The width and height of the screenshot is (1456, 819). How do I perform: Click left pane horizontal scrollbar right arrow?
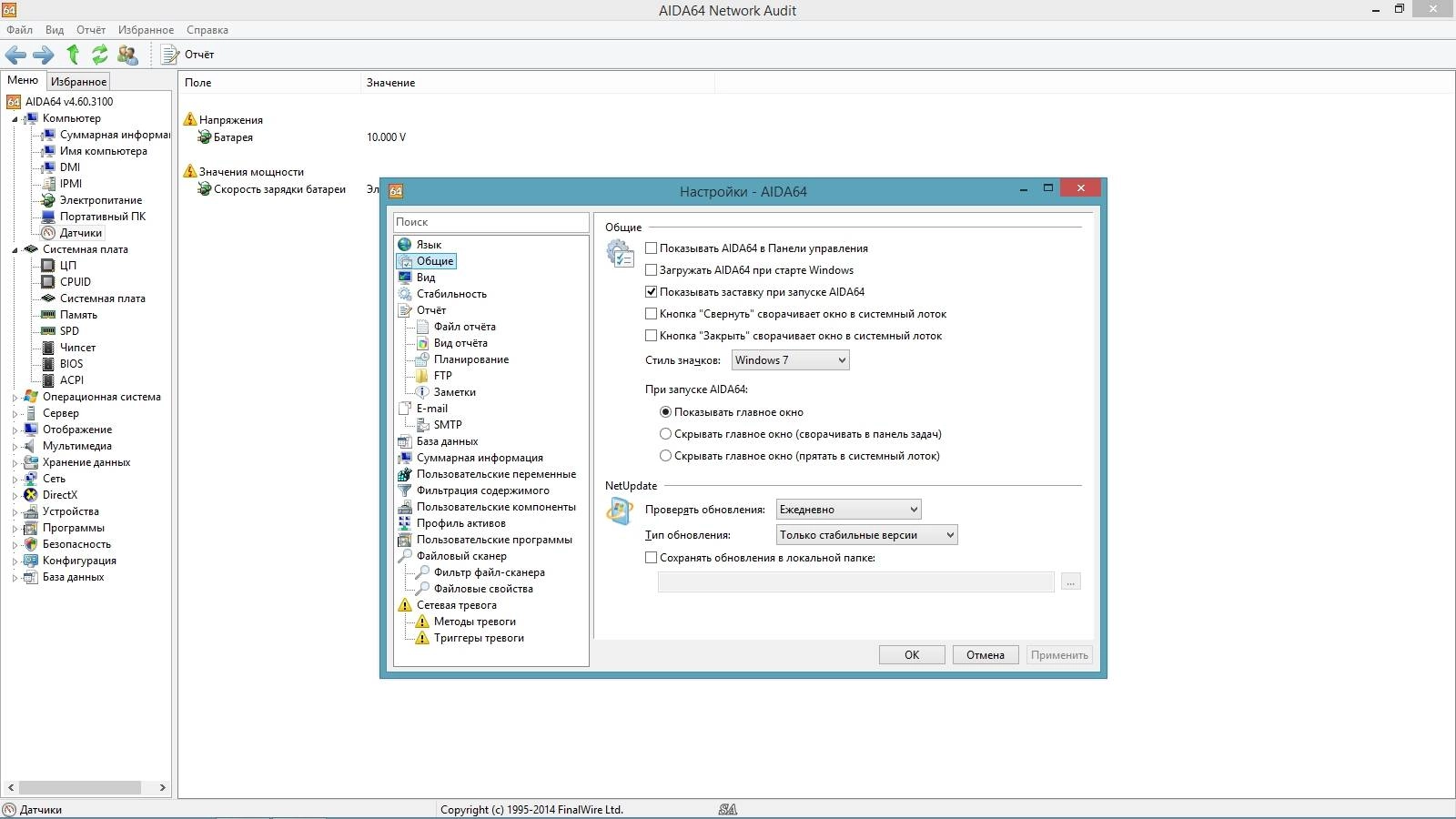click(x=163, y=788)
